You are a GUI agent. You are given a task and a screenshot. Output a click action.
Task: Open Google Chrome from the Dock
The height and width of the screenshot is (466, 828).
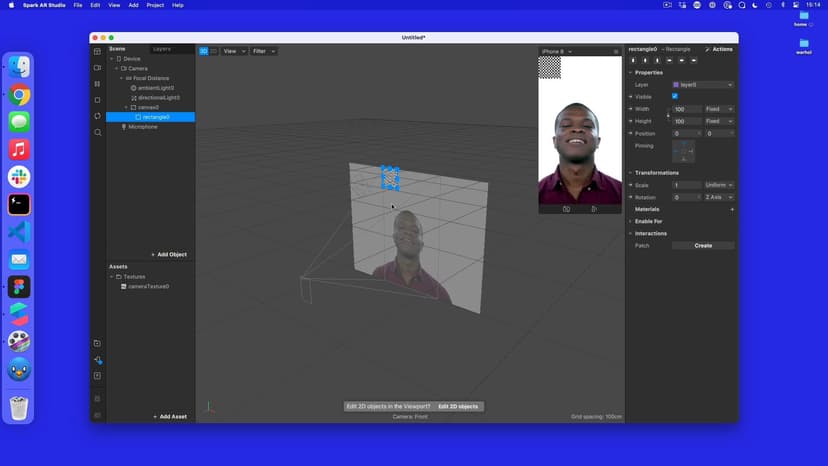point(19,95)
